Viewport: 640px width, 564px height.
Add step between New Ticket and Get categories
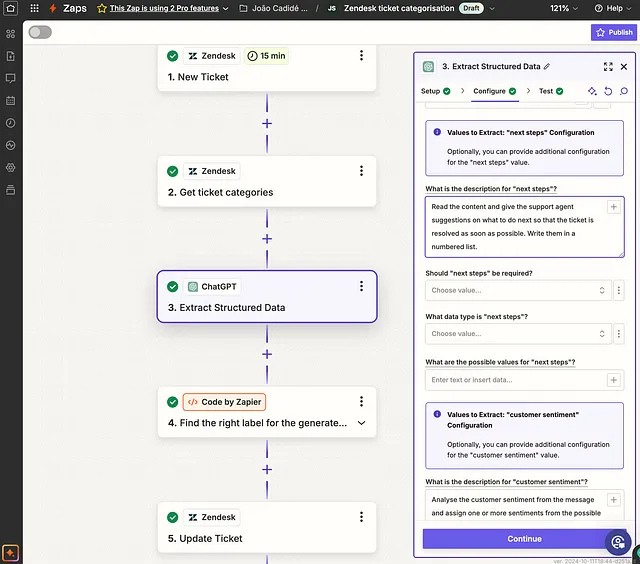[267, 123]
